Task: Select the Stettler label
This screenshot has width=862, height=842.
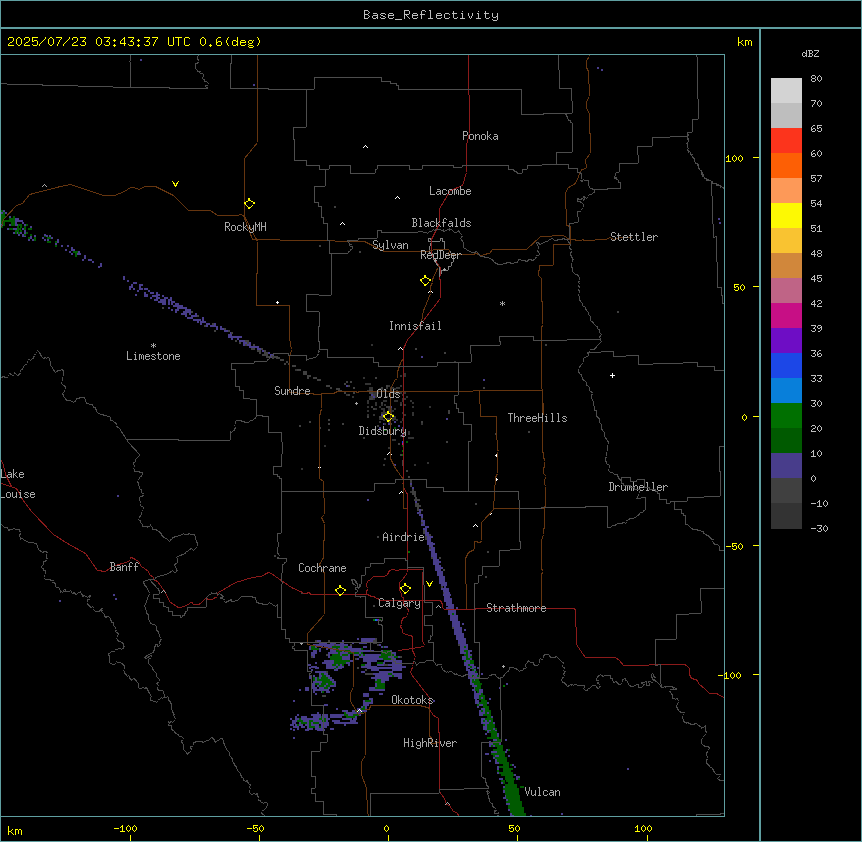Action: coord(634,237)
